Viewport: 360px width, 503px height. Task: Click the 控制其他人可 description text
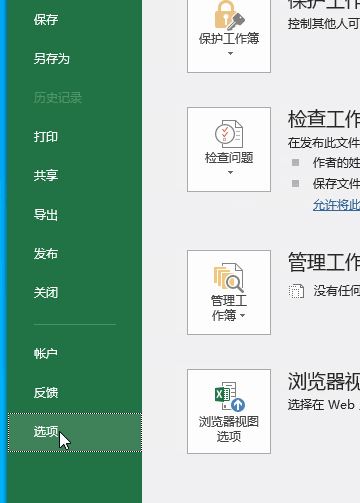324,24
